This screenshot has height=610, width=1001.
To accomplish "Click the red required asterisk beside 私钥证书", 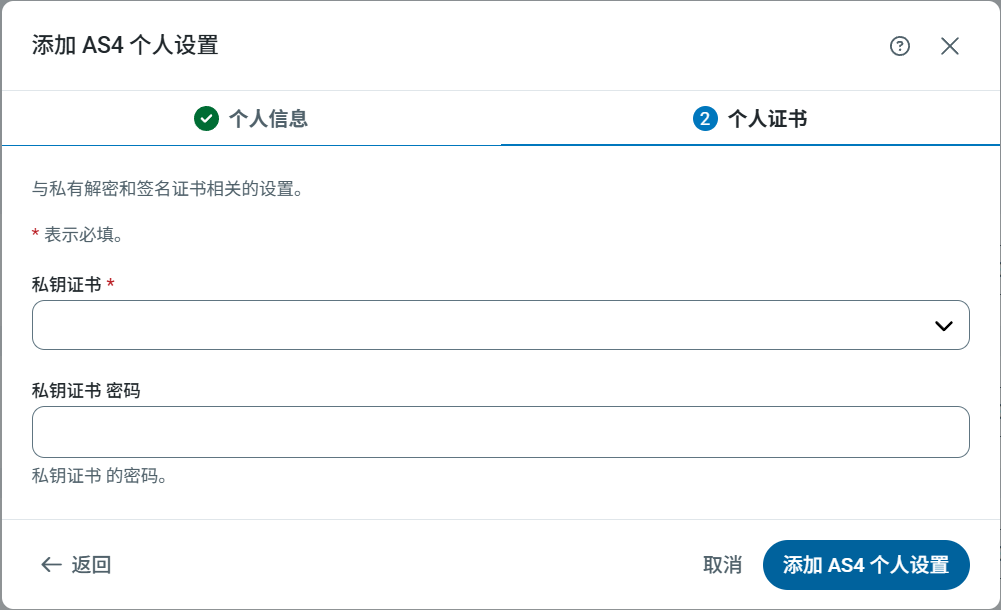I will point(110,285).
